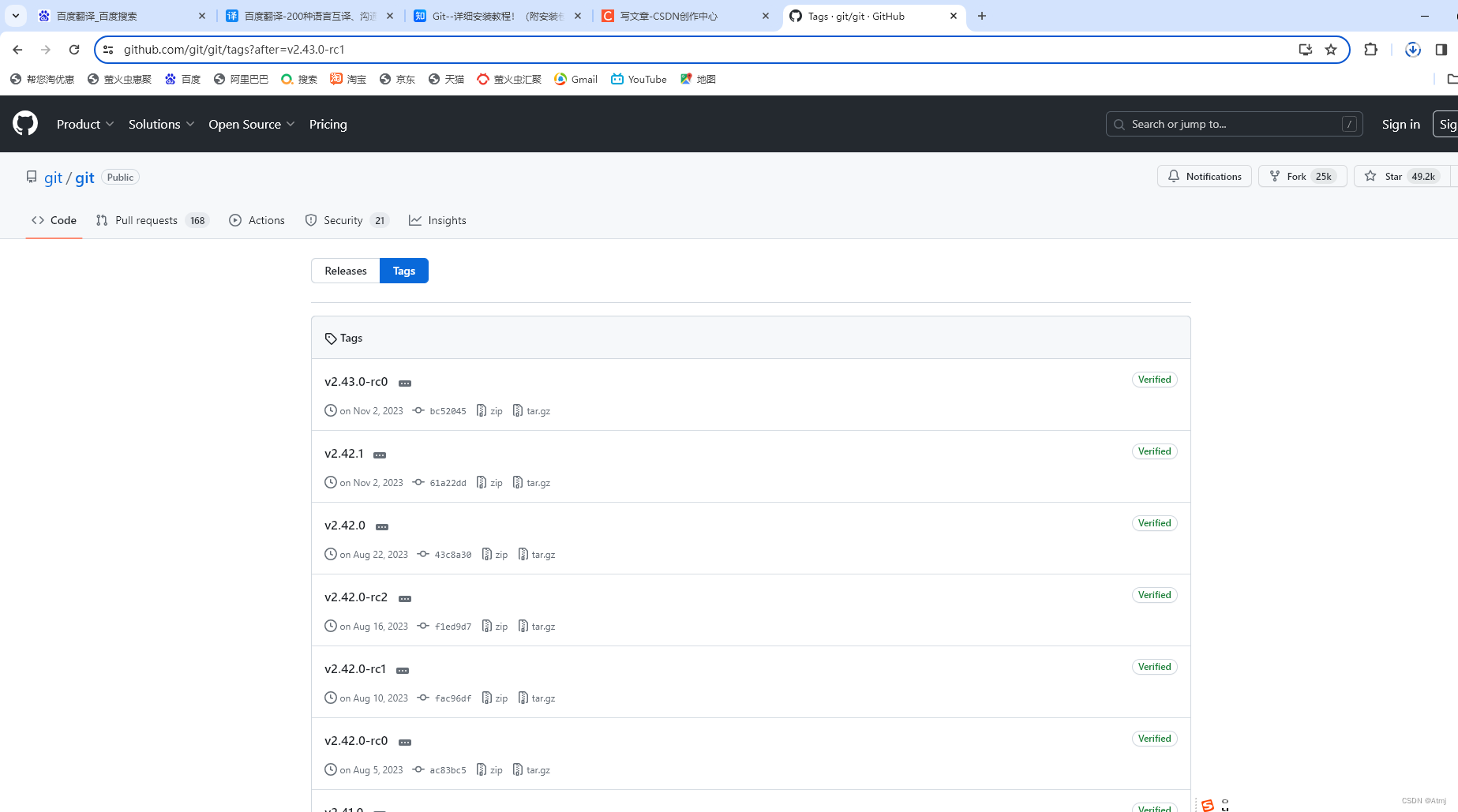Screen dimensions: 1458x812
Task: Close the Tags · git/git · GitHub tab
Action: click(x=954, y=16)
